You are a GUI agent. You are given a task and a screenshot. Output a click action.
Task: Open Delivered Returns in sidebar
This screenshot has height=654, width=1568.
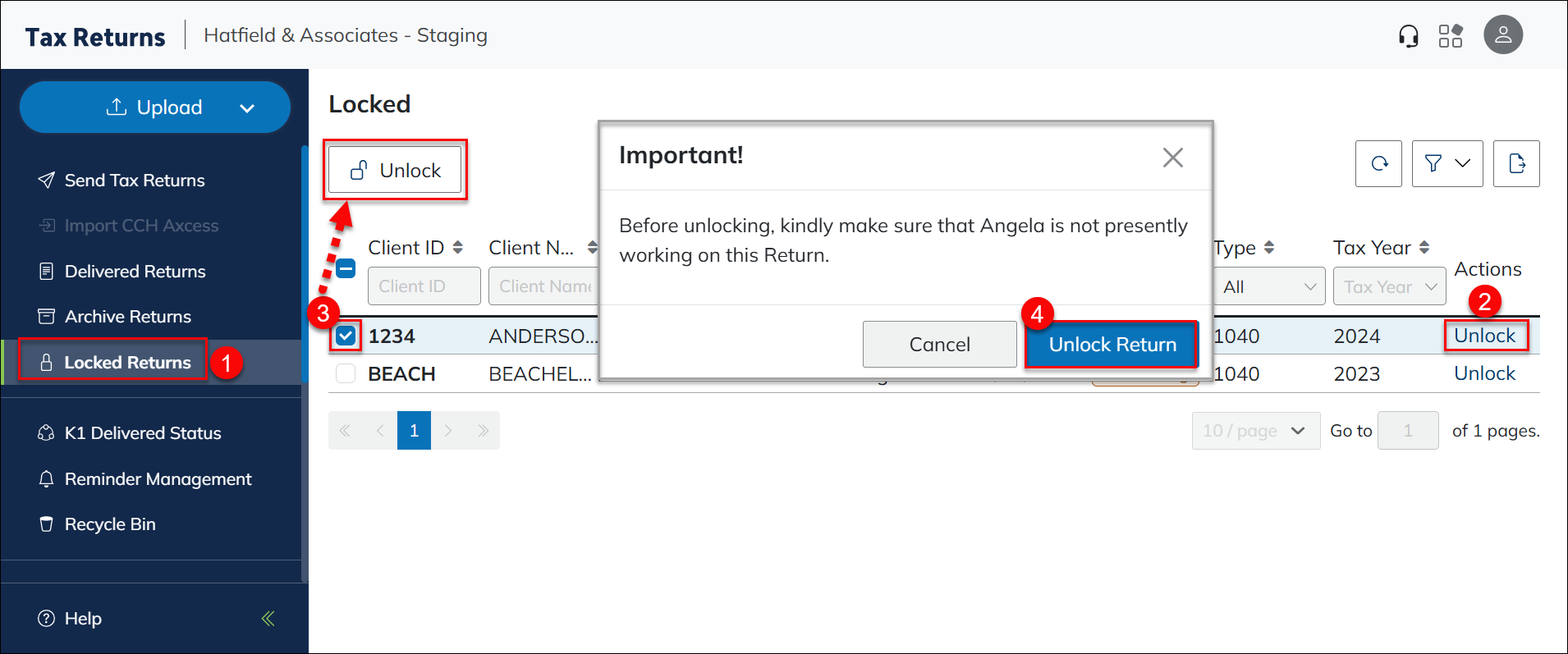coord(135,272)
